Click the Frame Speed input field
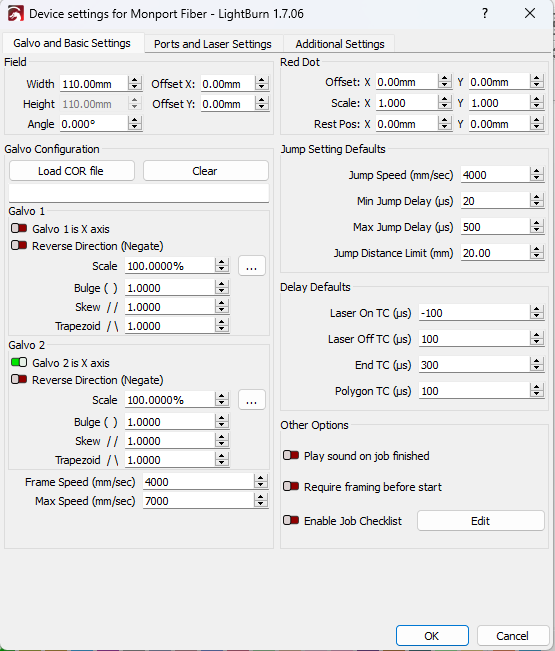The height and width of the screenshot is (651, 555). 198,482
